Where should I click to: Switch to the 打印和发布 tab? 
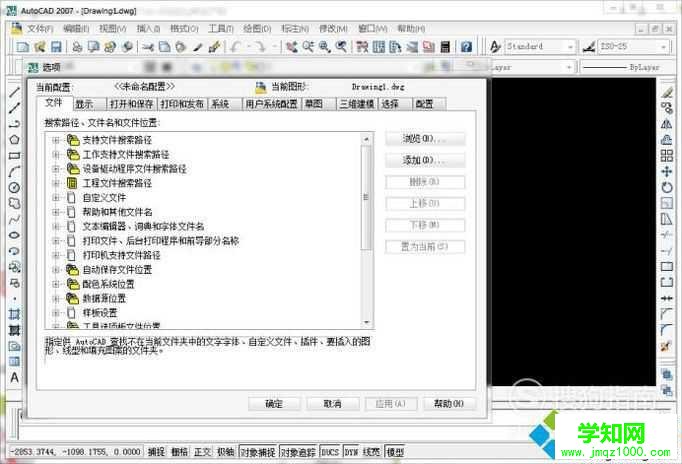(x=182, y=104)
